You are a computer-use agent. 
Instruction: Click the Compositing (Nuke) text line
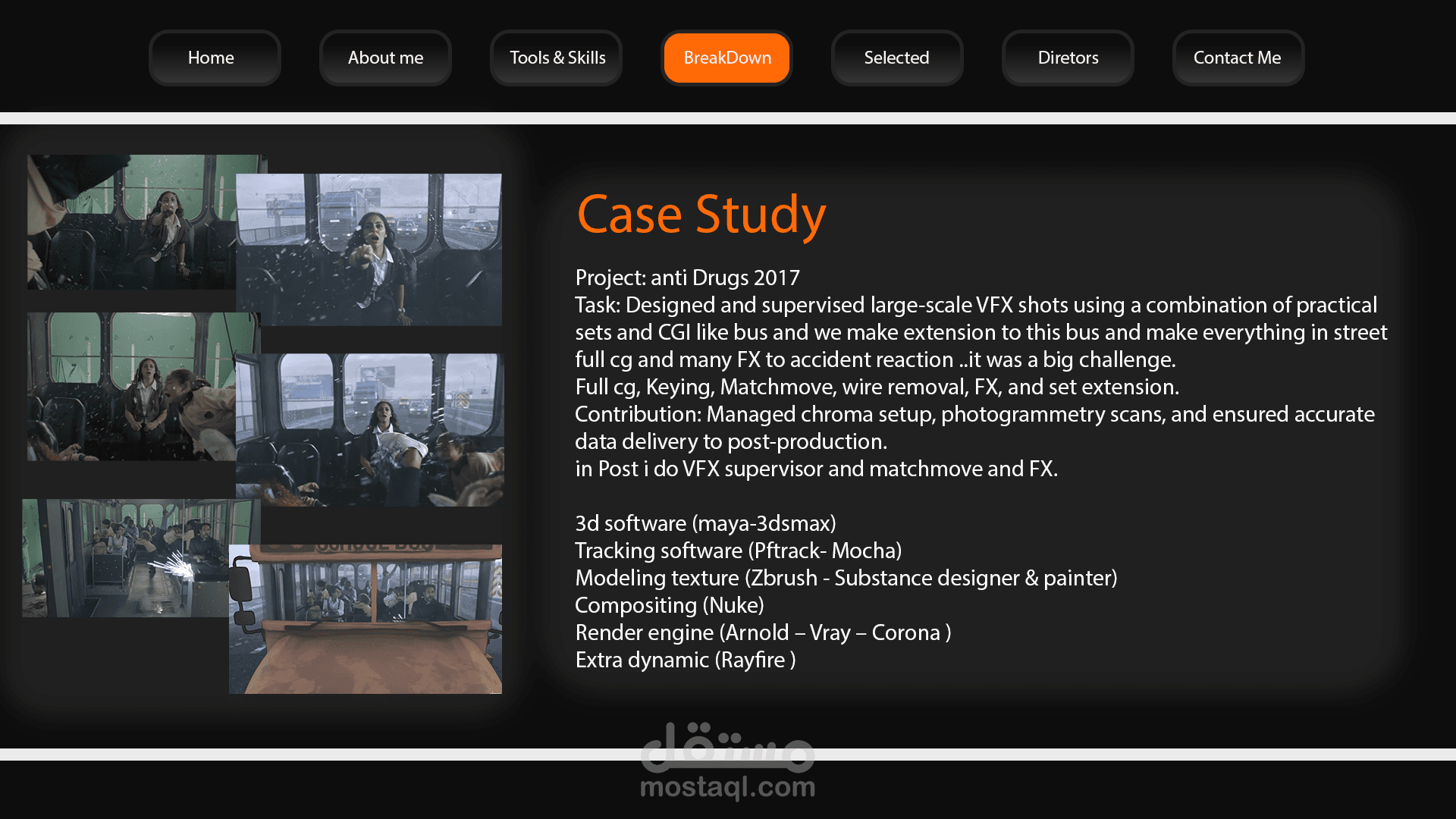coord(669,605)
